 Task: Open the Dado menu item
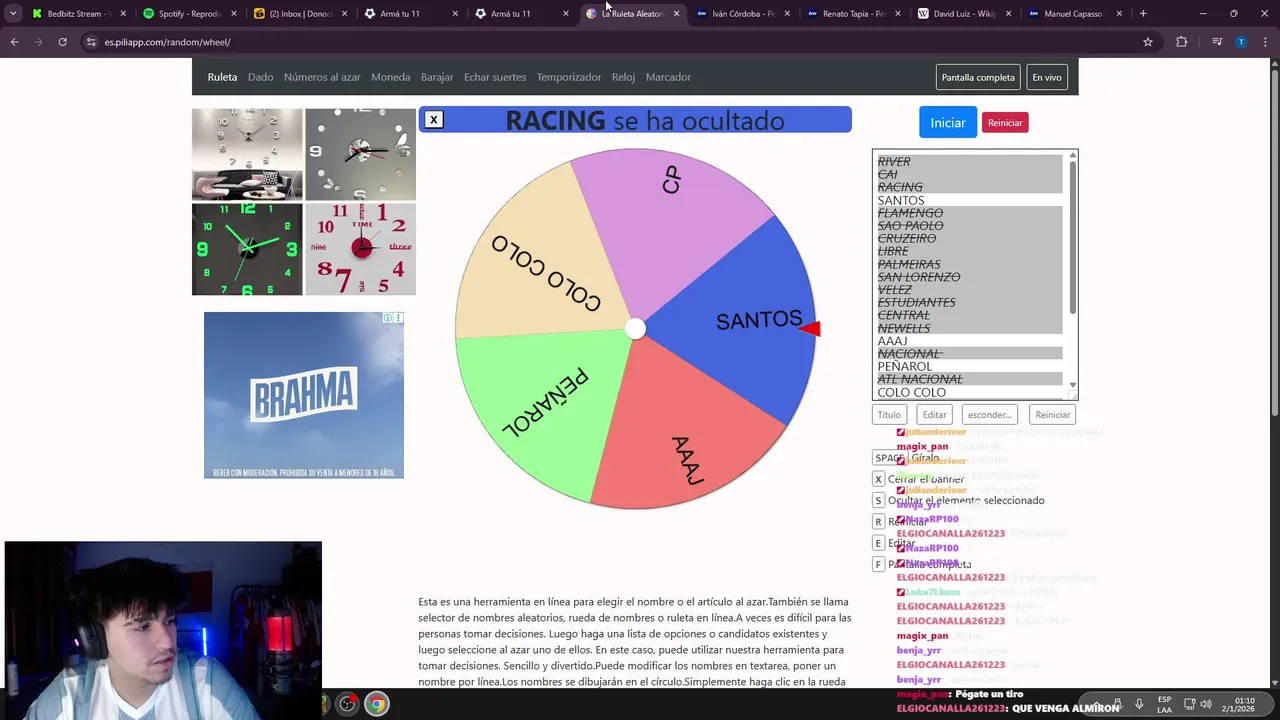click(x=260, y=77)
